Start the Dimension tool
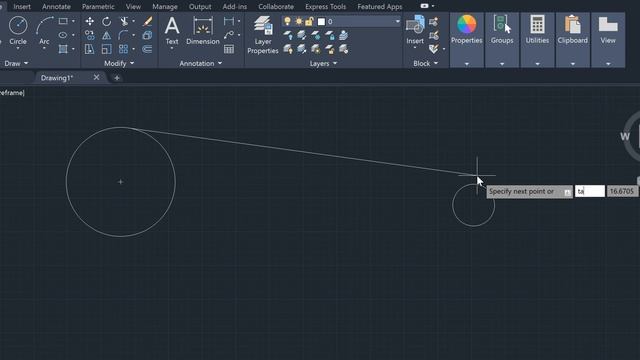Screen dimensions: 640x360 click(x=203, y=31)
